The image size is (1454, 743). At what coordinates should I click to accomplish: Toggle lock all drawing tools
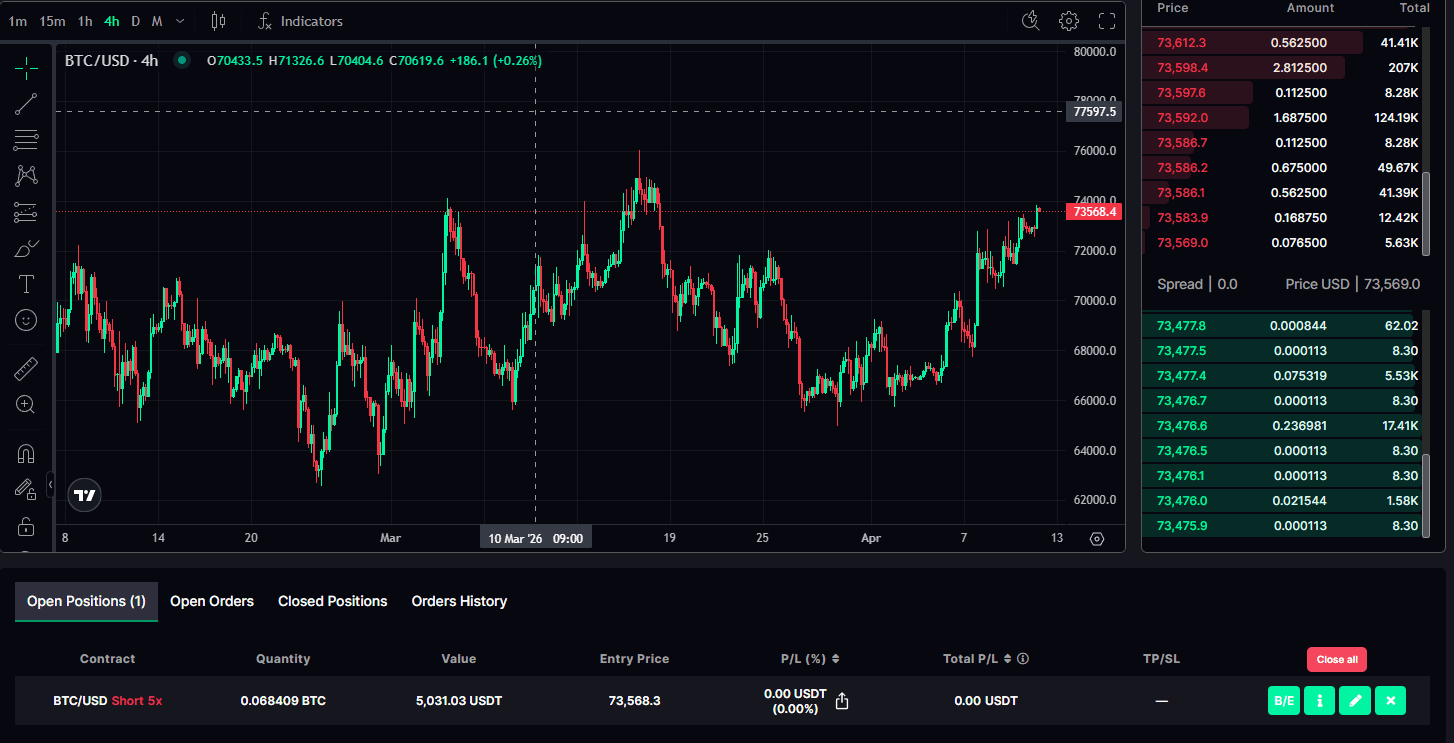[x=26, y=526]
